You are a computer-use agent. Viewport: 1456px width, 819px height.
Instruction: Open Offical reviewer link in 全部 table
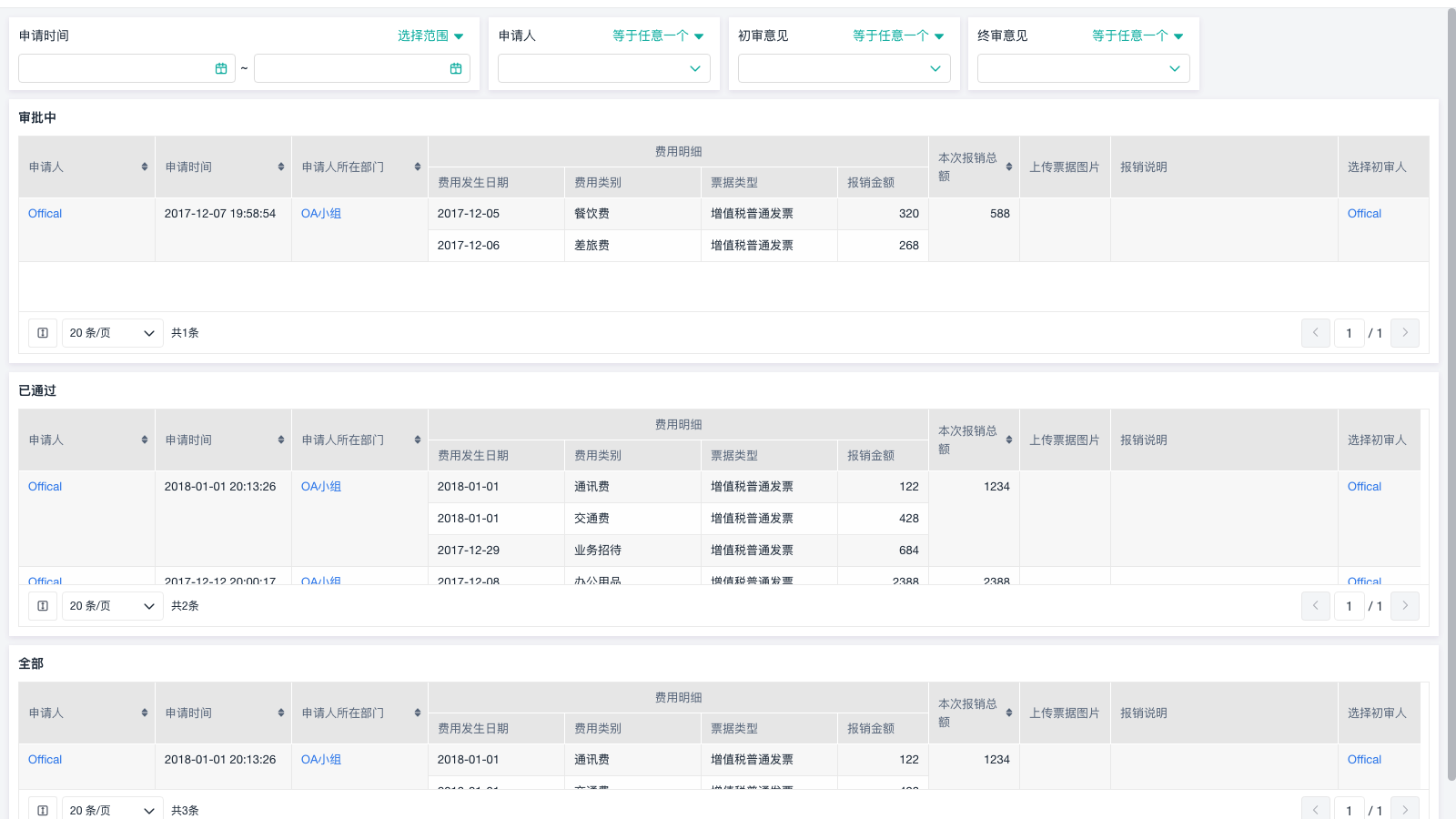tap(1364, 760)
